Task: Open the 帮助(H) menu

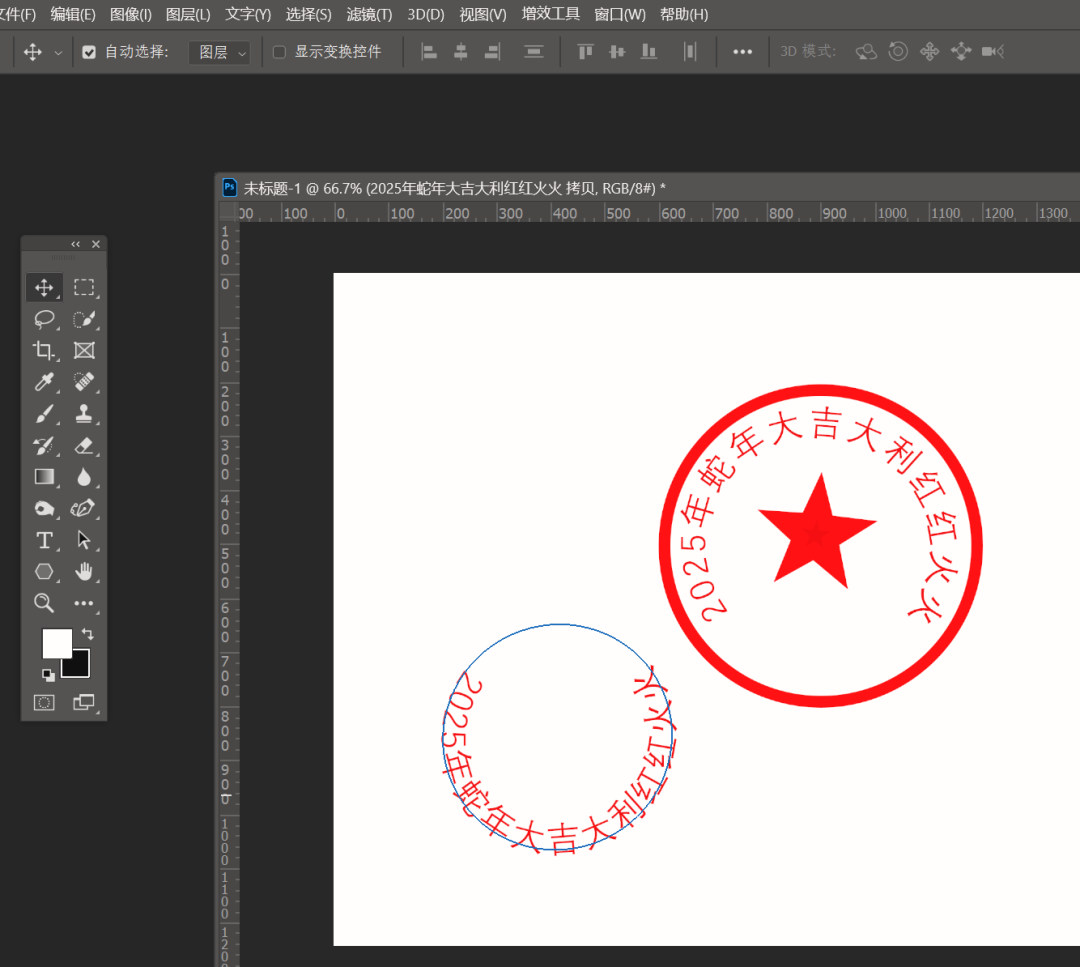Action: pyautogui.click(x=684, y=14)
